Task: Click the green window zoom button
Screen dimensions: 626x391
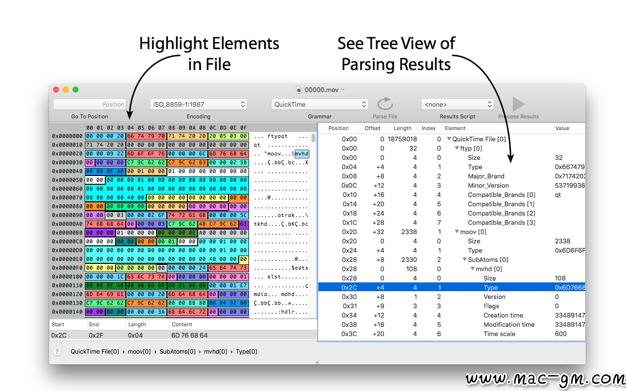Action: point(75,89)
